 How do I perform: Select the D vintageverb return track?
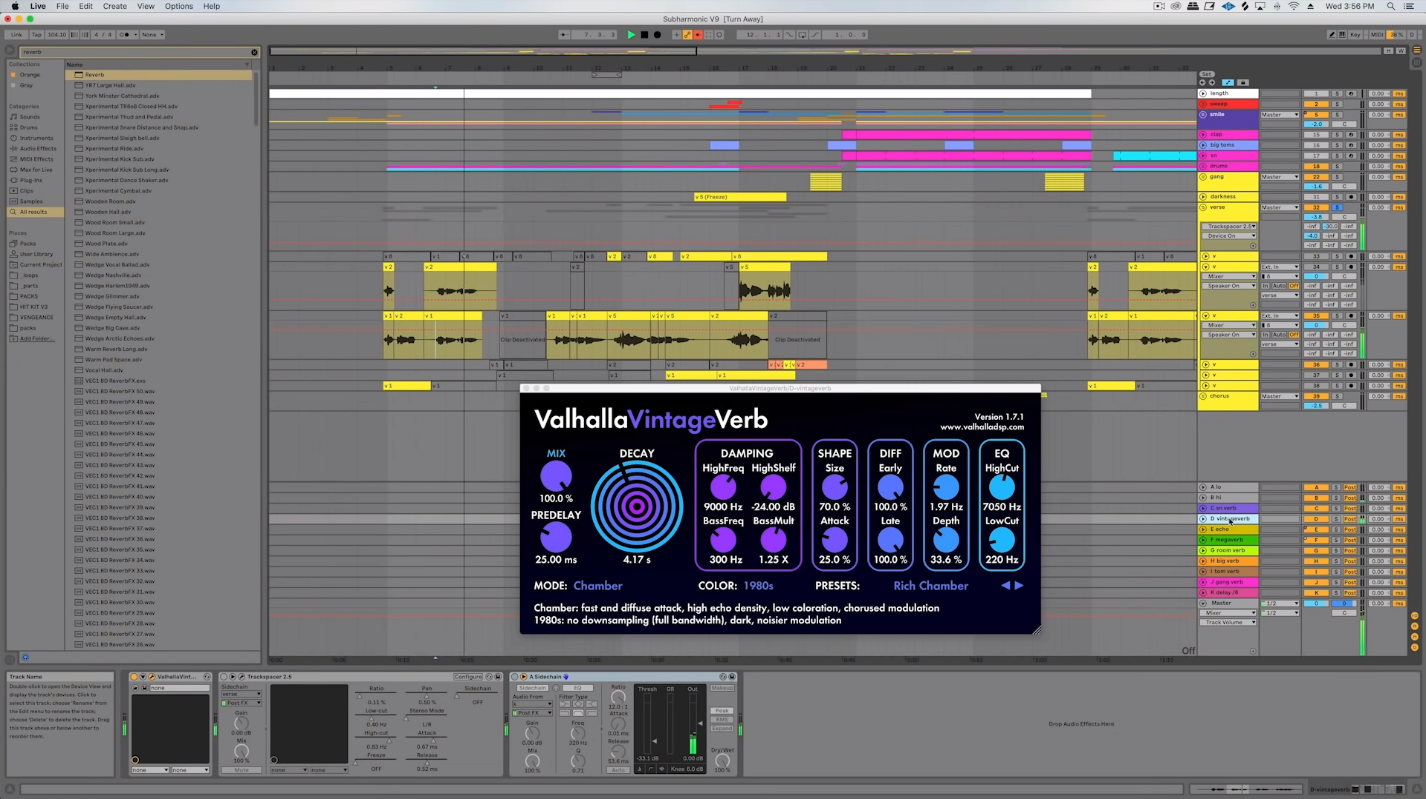coord(1229,519)
